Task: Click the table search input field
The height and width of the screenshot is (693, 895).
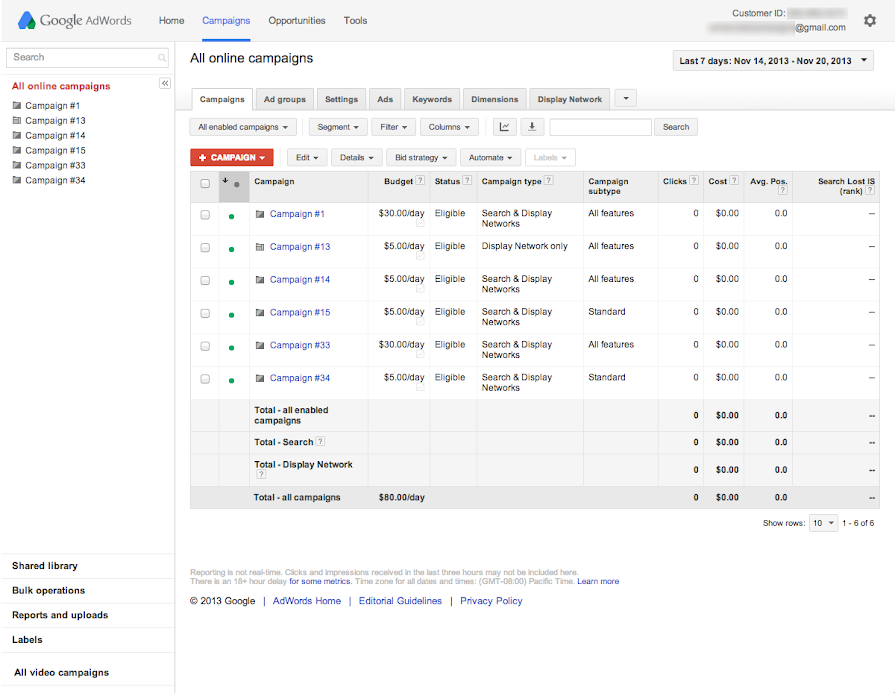Action: 600,127
